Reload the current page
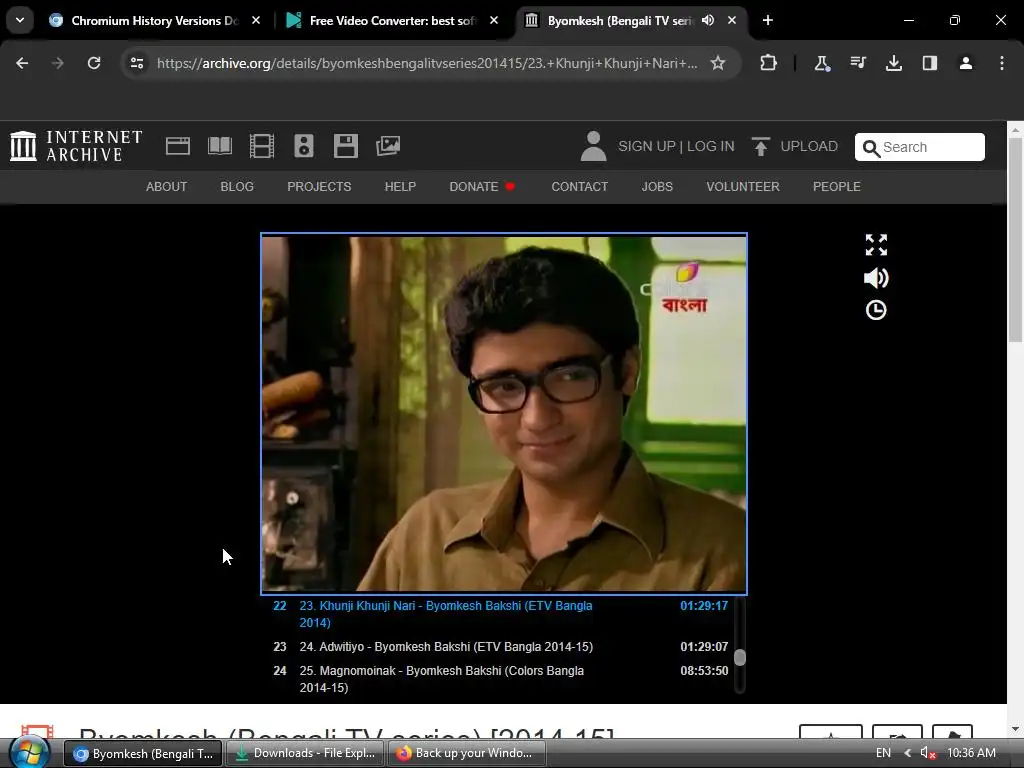Image resolution: width=1024 pixels, height=768 pixels. [94, 63]
